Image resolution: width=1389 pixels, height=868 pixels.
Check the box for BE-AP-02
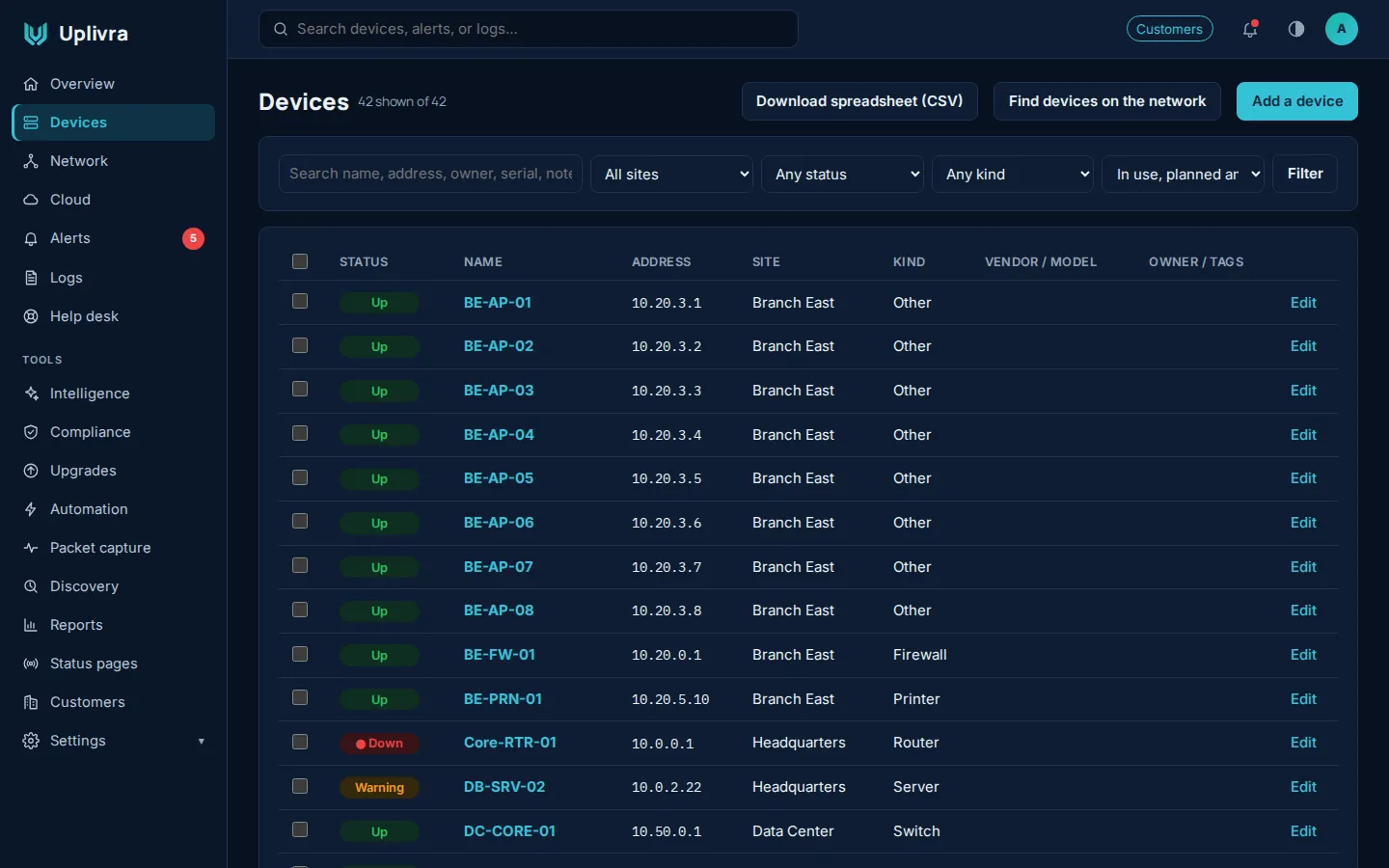click(300, 345)
